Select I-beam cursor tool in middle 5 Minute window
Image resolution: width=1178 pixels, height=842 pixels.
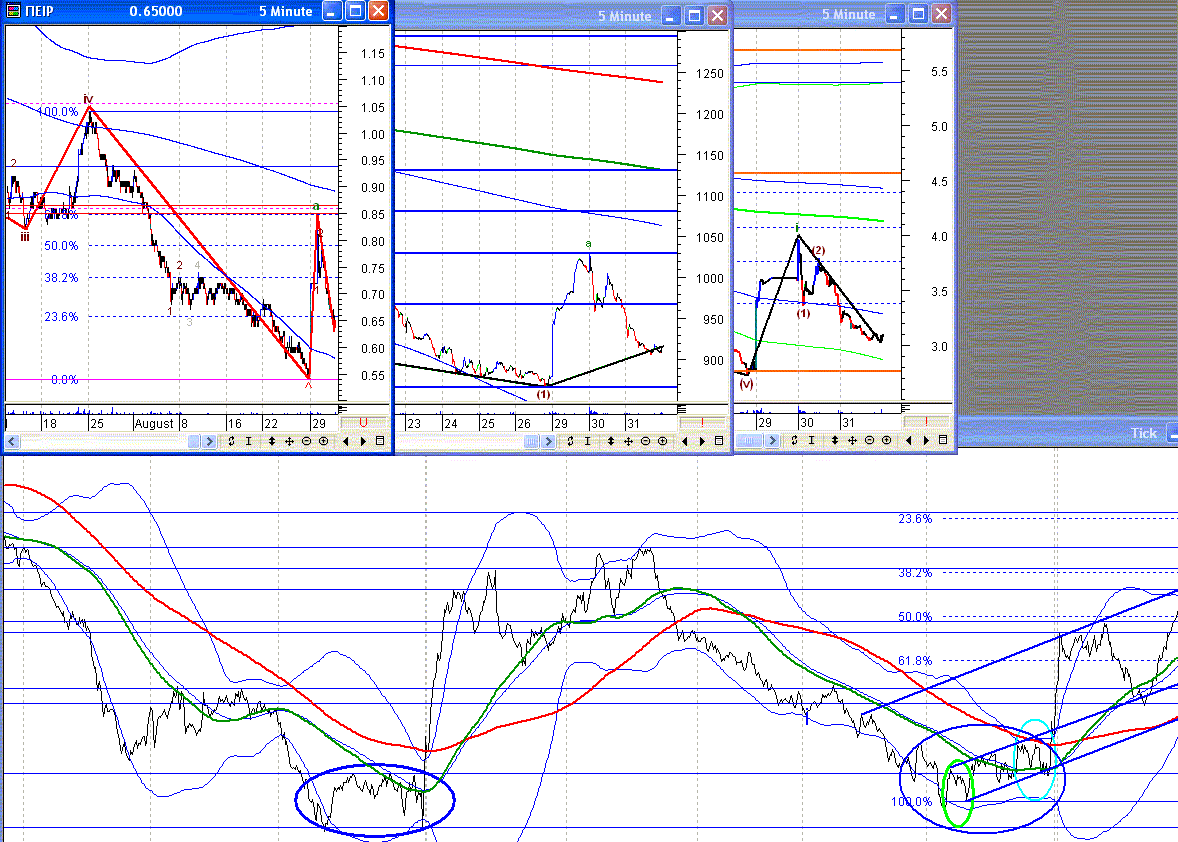[x=587, y=441]
